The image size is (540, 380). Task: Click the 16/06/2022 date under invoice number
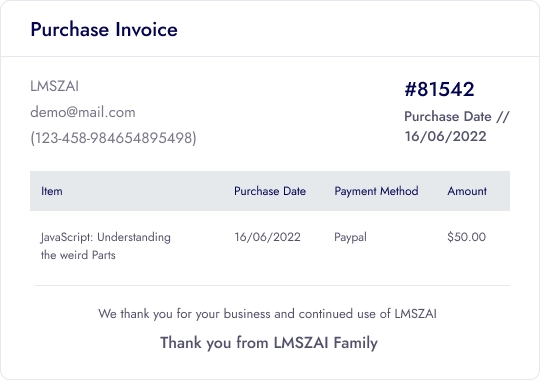pos(445,136)
